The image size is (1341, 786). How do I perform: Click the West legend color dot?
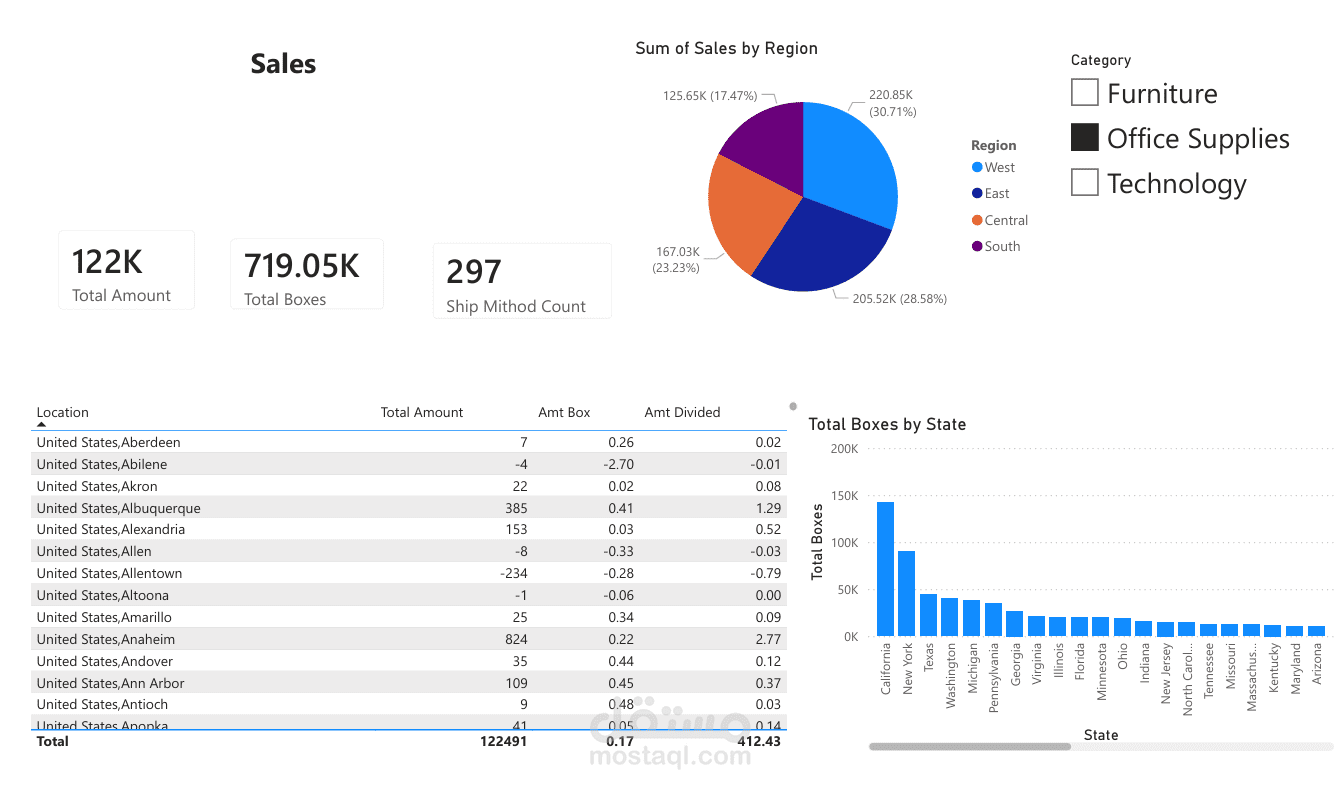(x=977, y=168)
